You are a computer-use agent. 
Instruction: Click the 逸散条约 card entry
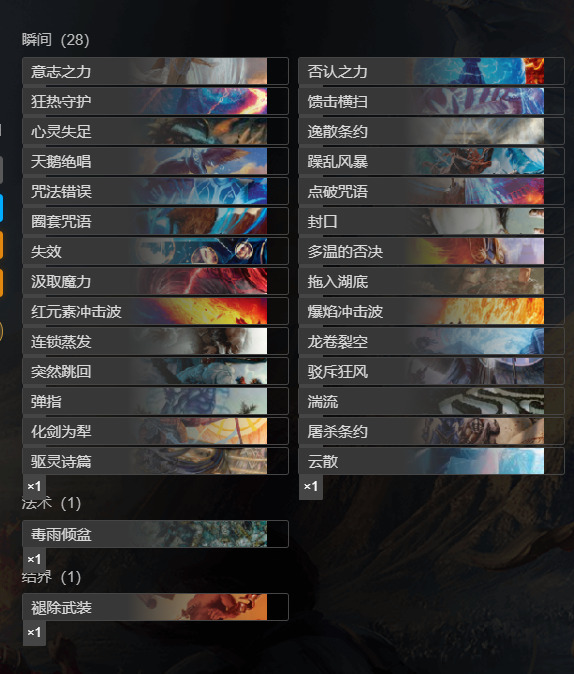tap(431, 131)
